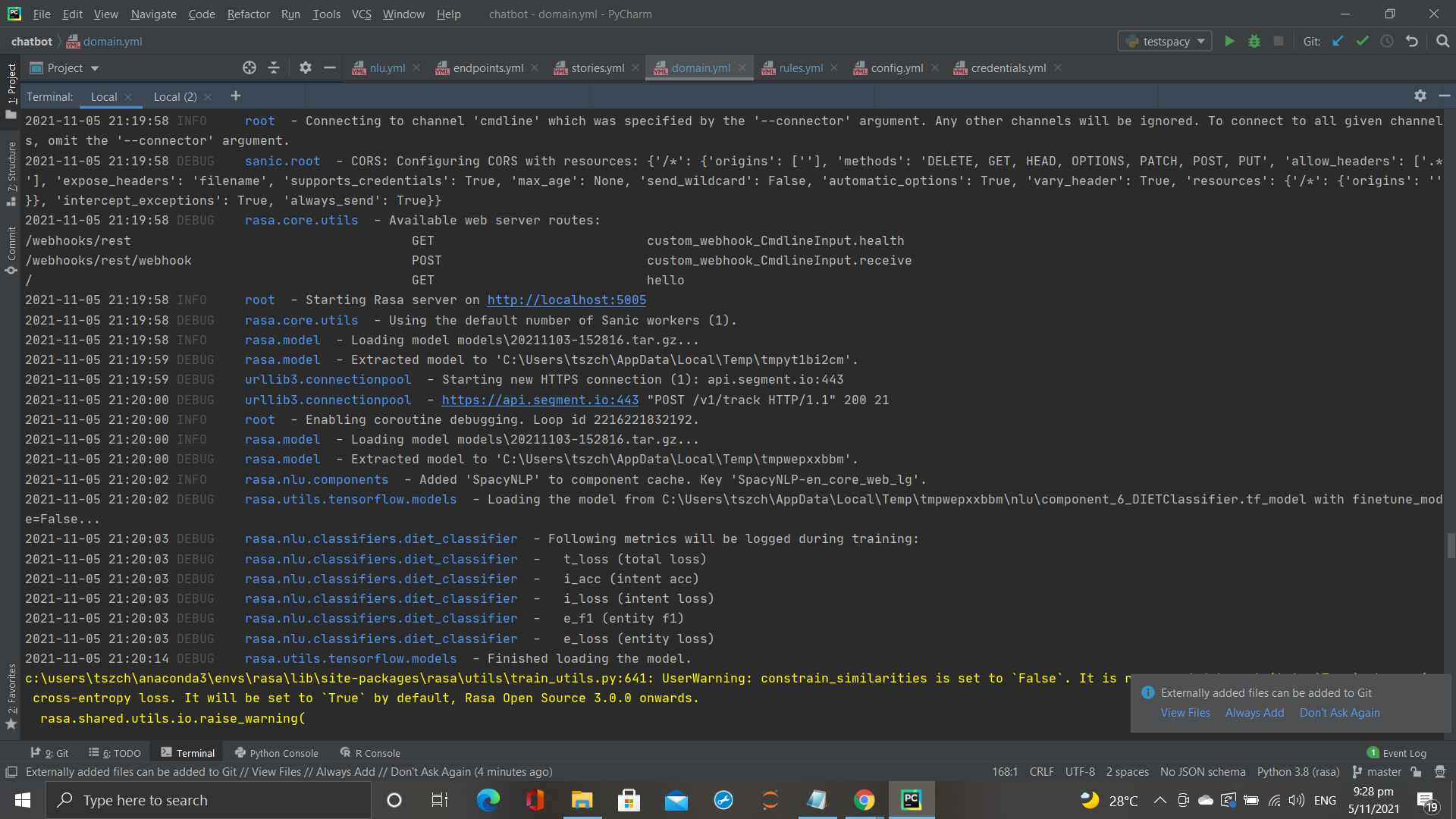Click Git commit checkmark icon
Screen dimensions: 1456x819
[x=1363, y=41]
